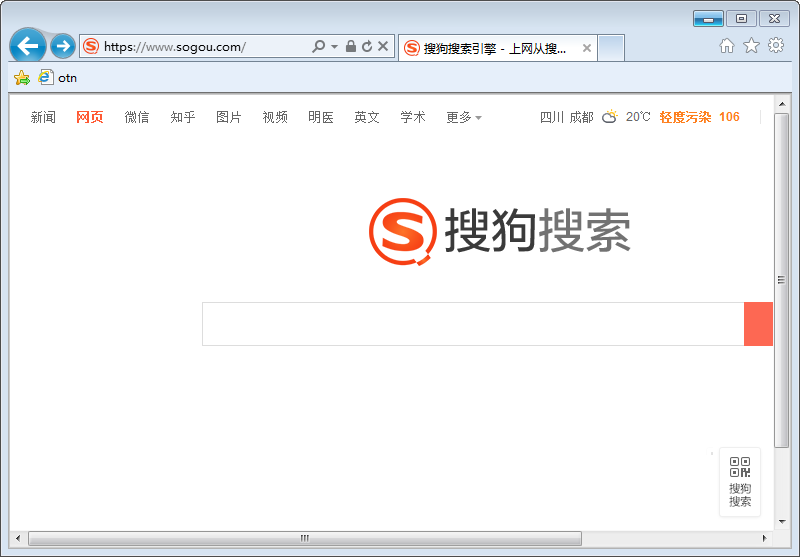Screen dimensions: 800x557
Task: Click the 搜狗搜索 logo
Action: click(499, 232)
